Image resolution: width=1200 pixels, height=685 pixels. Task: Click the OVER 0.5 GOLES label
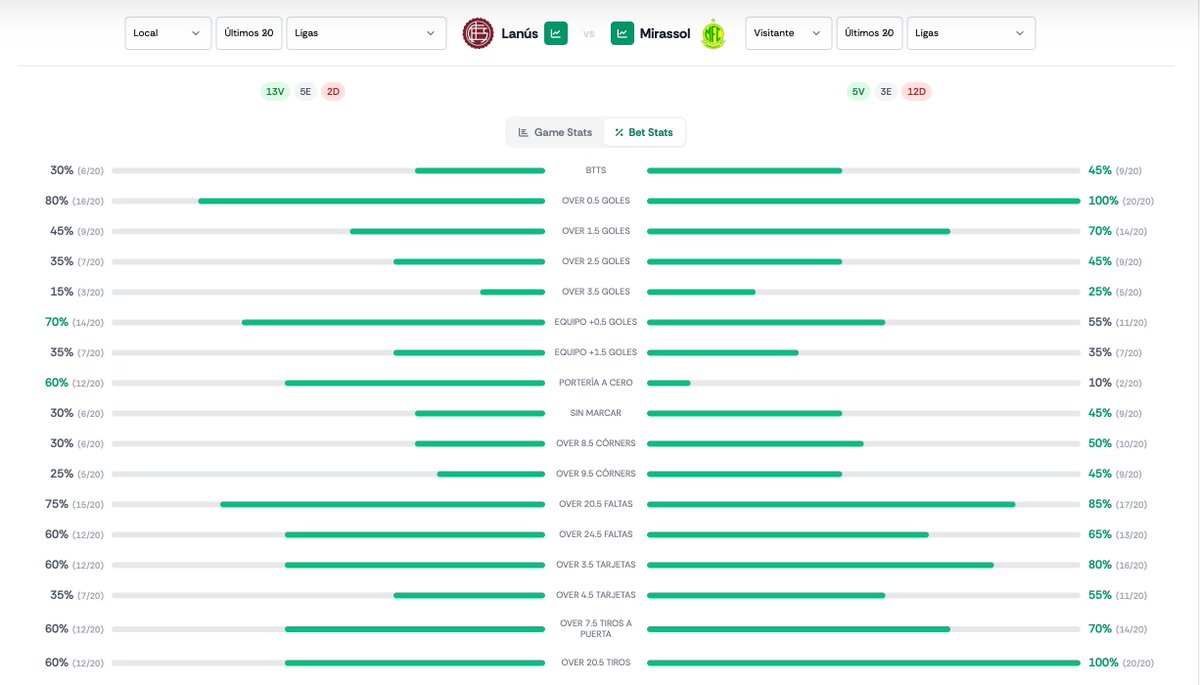click(596, 201)
